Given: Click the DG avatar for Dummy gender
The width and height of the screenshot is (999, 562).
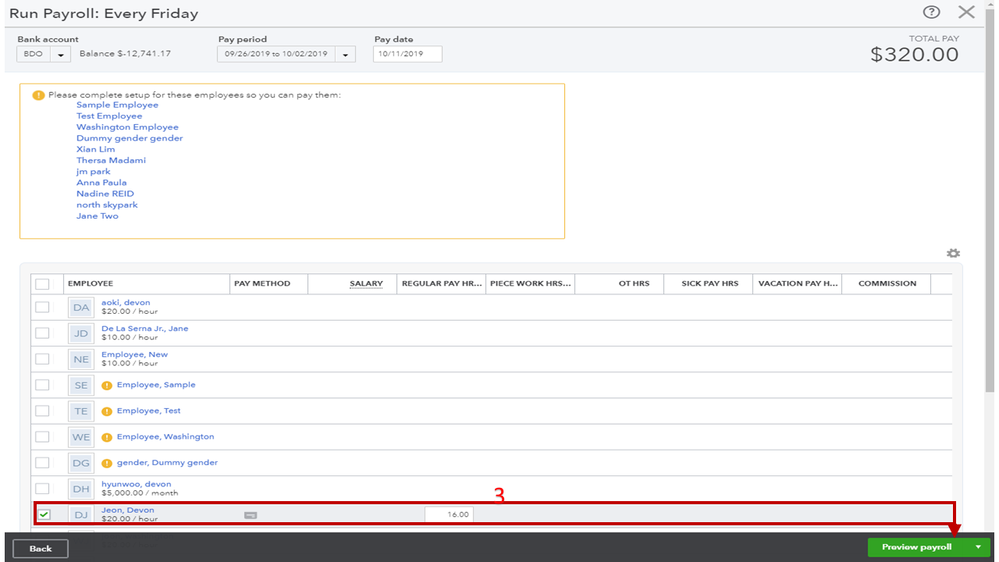Looking at the screenshot, I should [81, 463].
